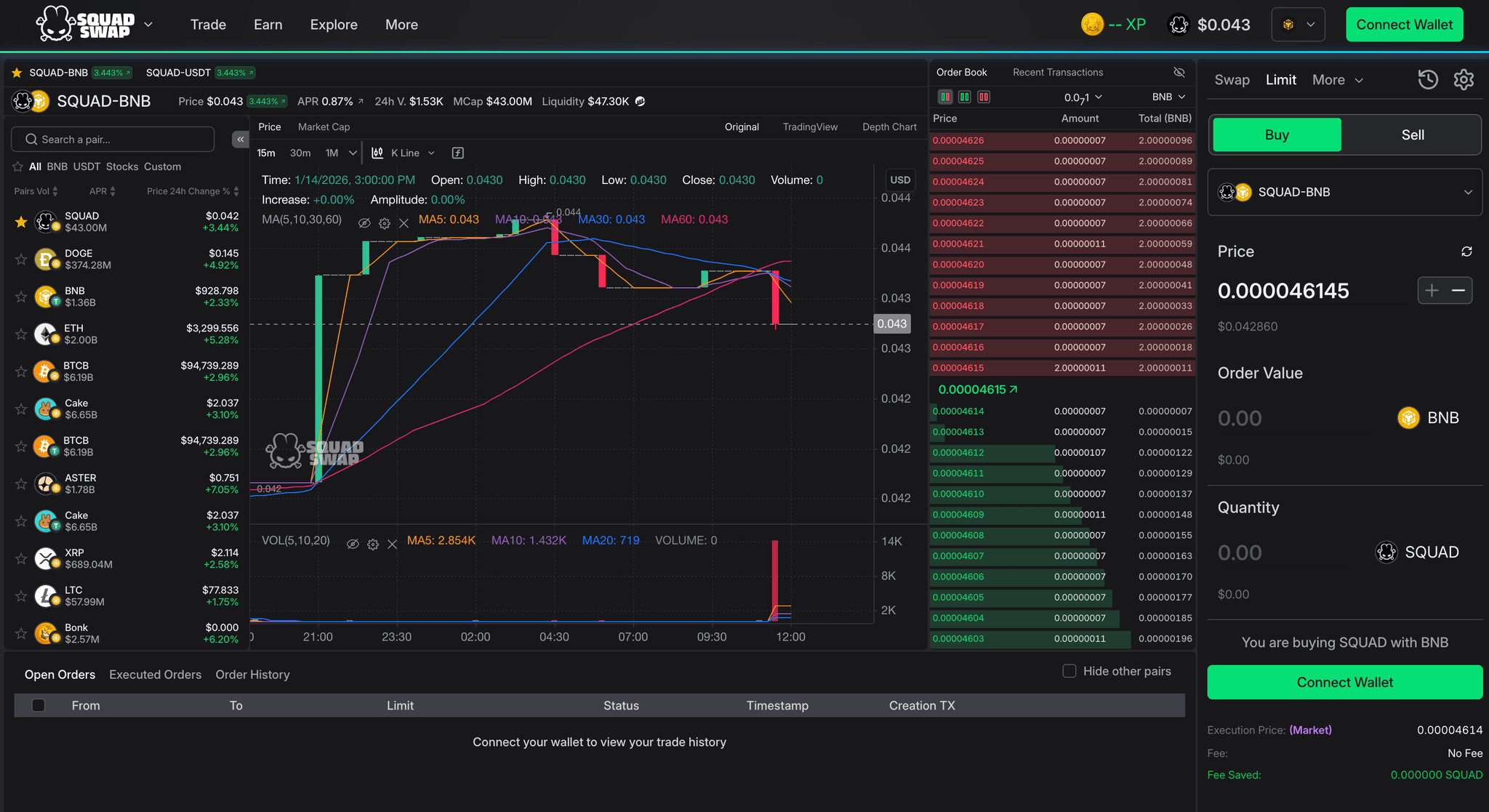Favorite the BNB pair star

(x=21, y=297)
